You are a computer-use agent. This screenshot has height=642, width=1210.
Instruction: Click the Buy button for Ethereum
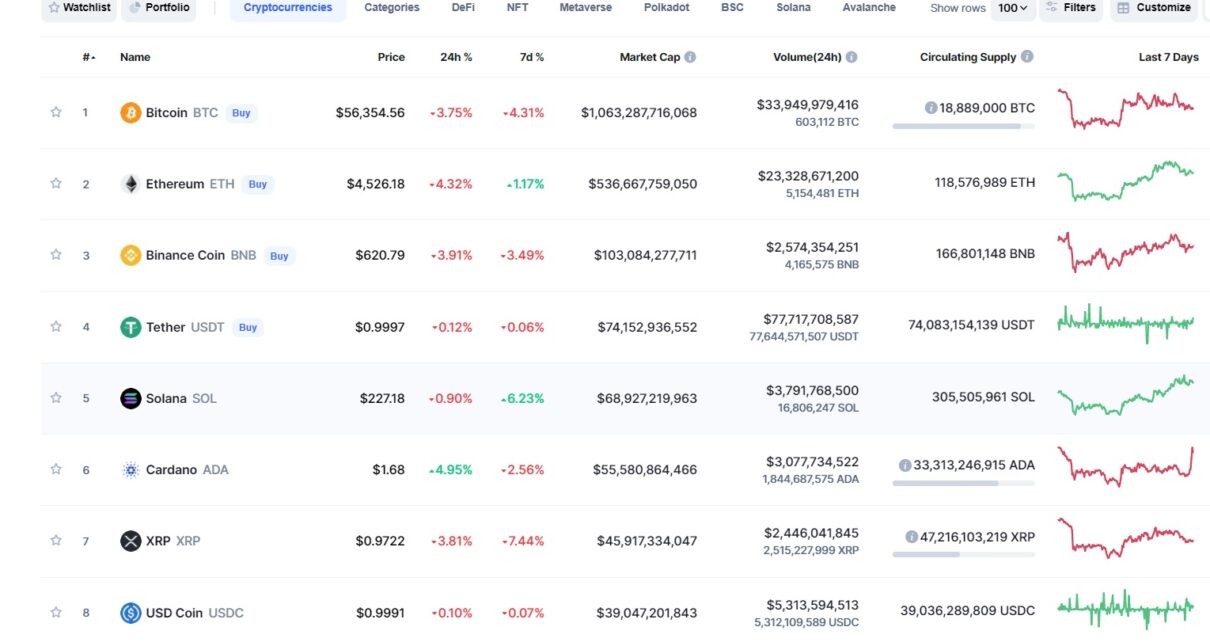tap(258, 184)
